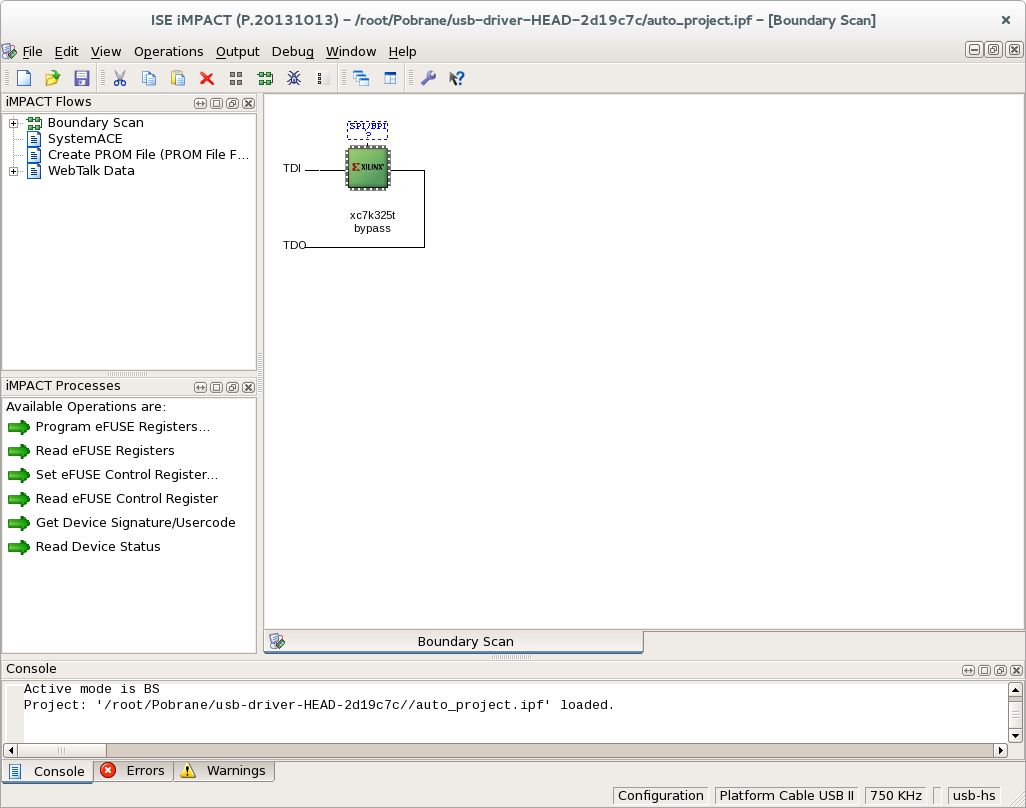
Task: Click the four-squares grid toolbar icon
Action: (x=236, y=79)
